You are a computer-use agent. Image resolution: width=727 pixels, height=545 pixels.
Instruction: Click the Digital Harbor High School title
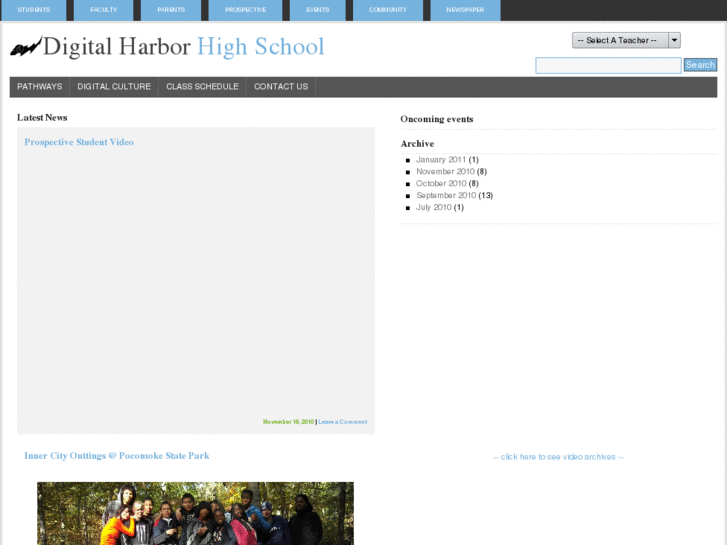[x=183, y=47]
